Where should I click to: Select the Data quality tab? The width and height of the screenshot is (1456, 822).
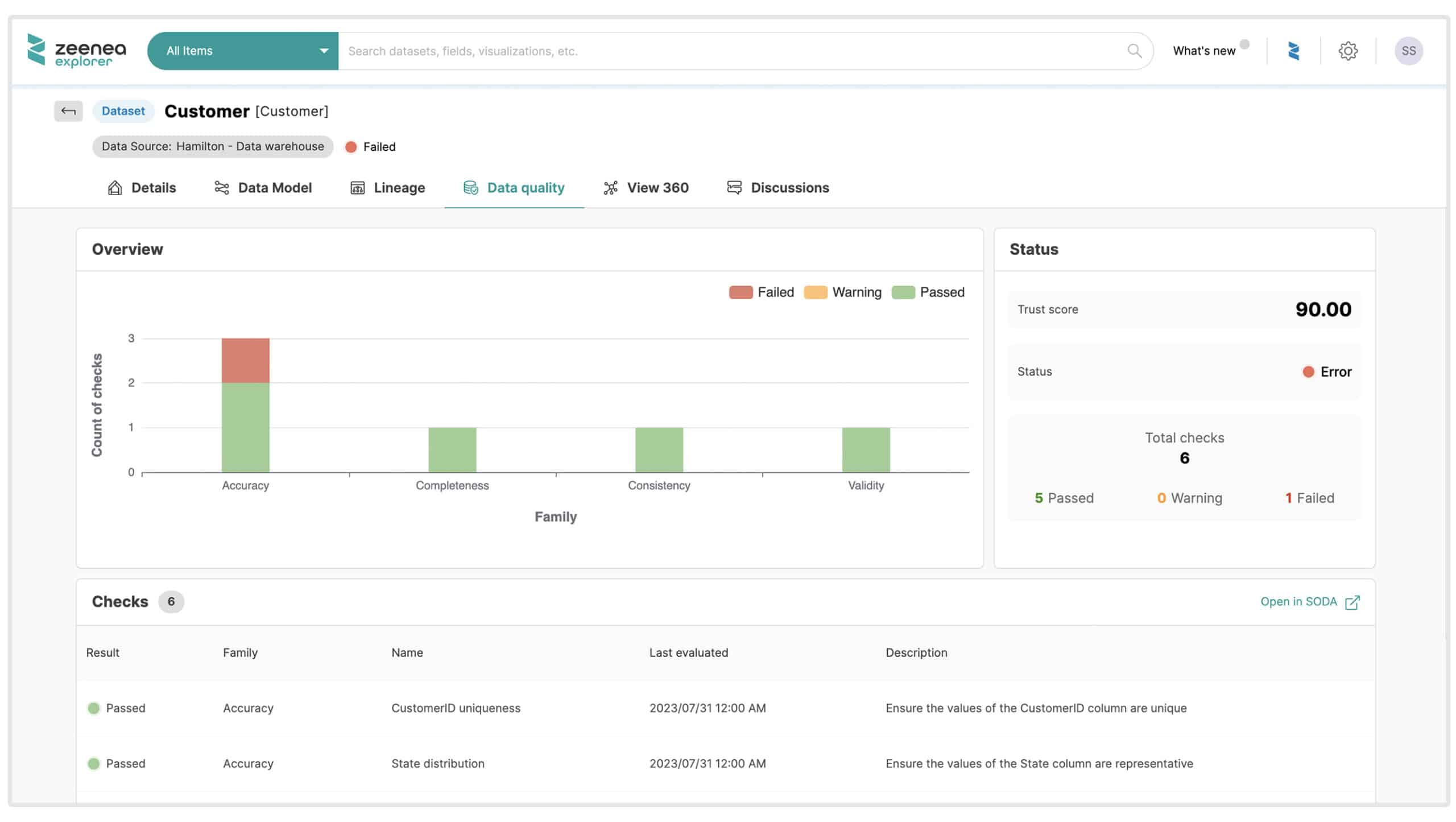coord(514,188)
